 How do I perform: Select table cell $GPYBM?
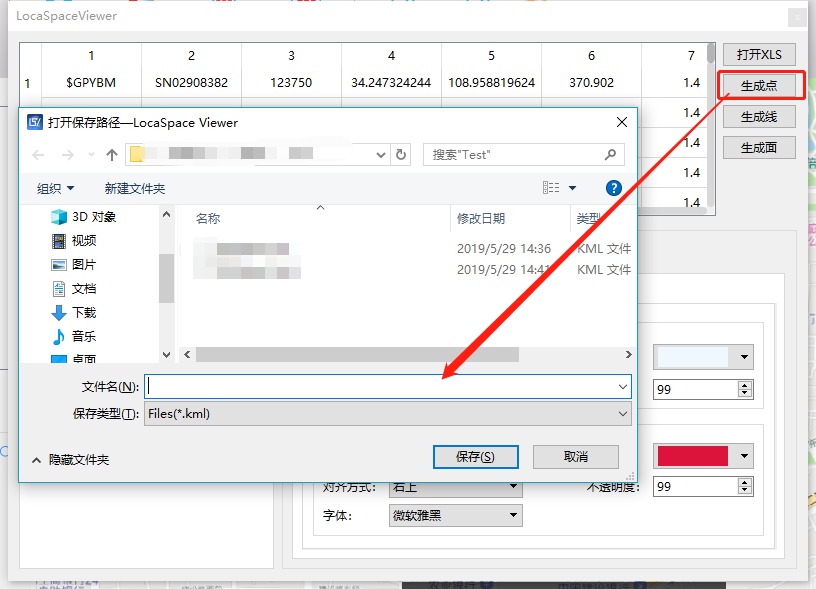pyautogui.click(x=91, y=83)
